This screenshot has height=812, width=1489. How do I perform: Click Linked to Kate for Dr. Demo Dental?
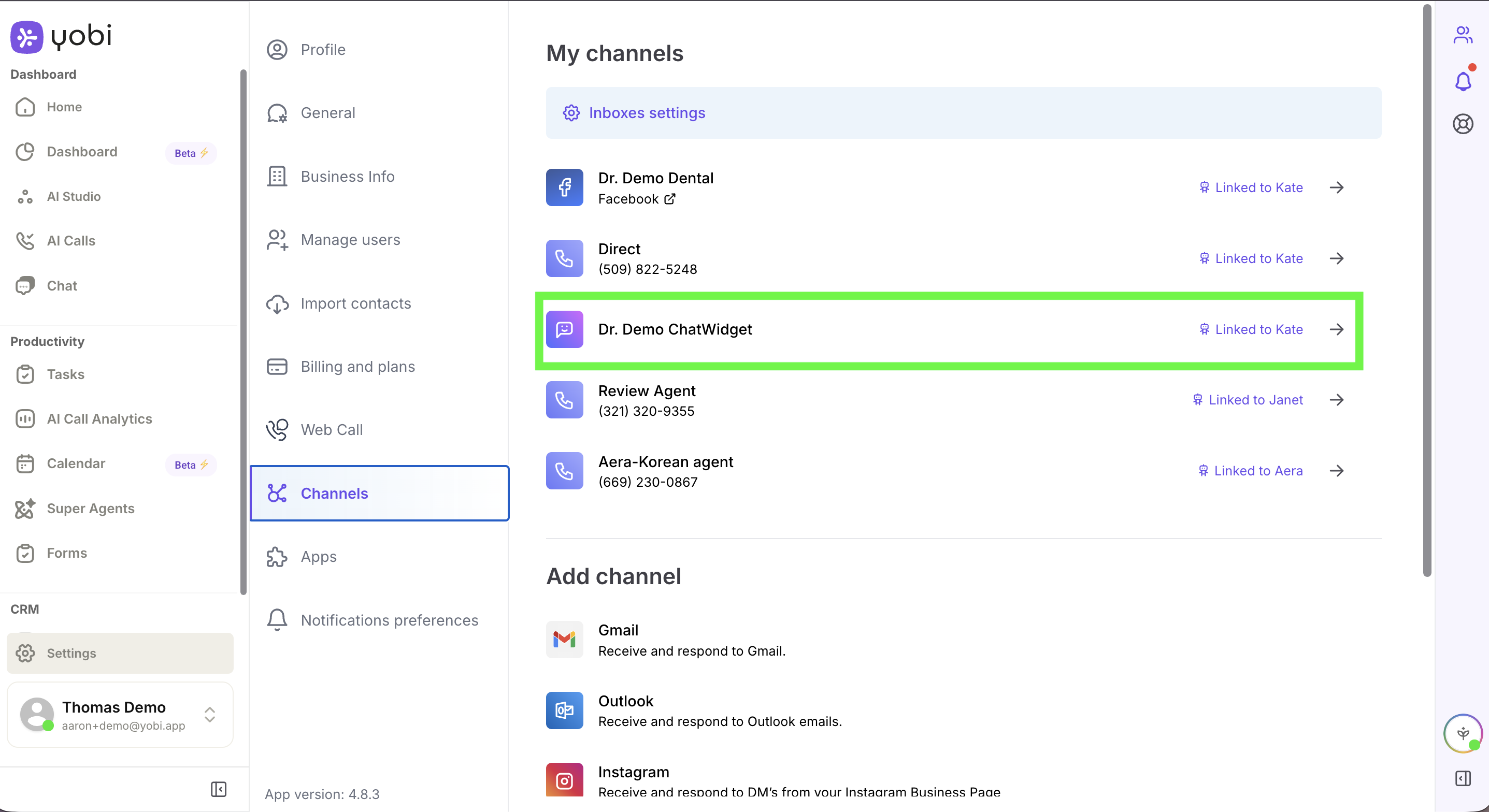pyautogui.click(x=1251, y=187)
